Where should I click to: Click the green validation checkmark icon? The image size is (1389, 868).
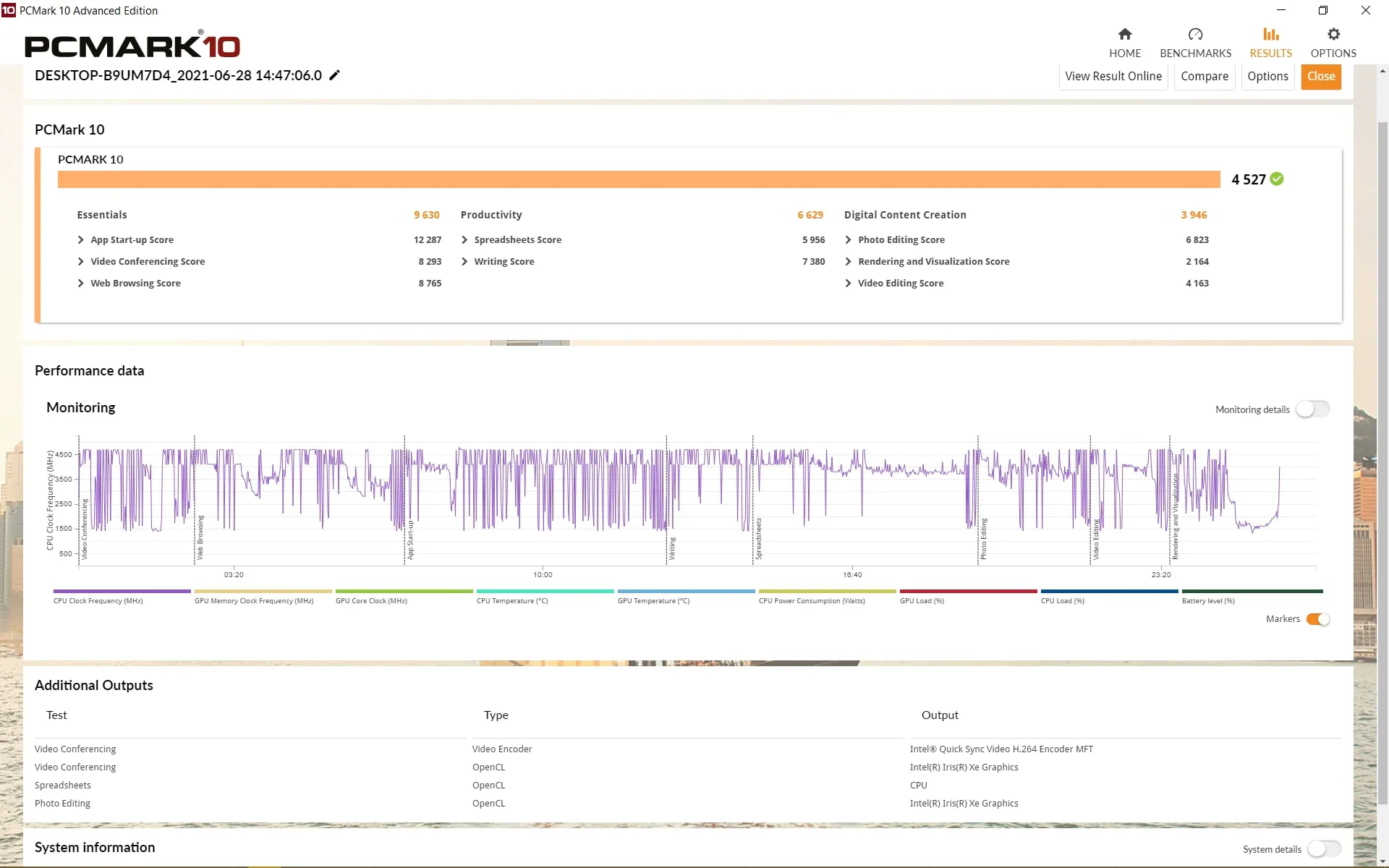pos(1277,179)
